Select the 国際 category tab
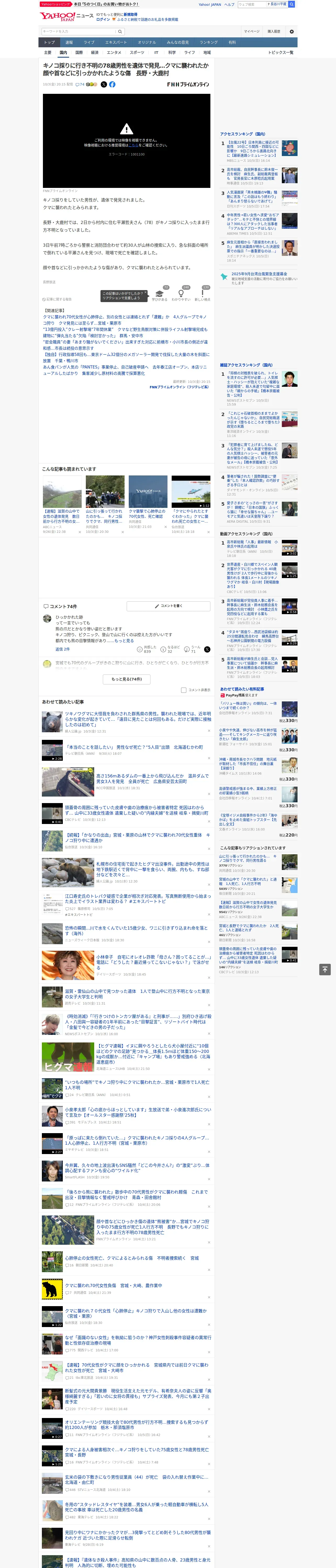This screenshot has width=336, height=1568. (x=79, y=52)
